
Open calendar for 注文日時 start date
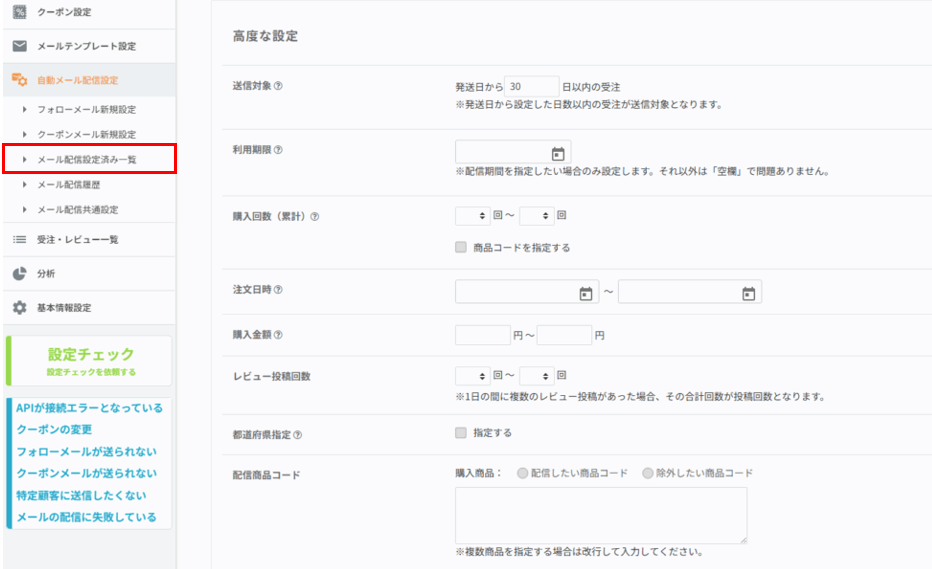[x=586, y=293]
